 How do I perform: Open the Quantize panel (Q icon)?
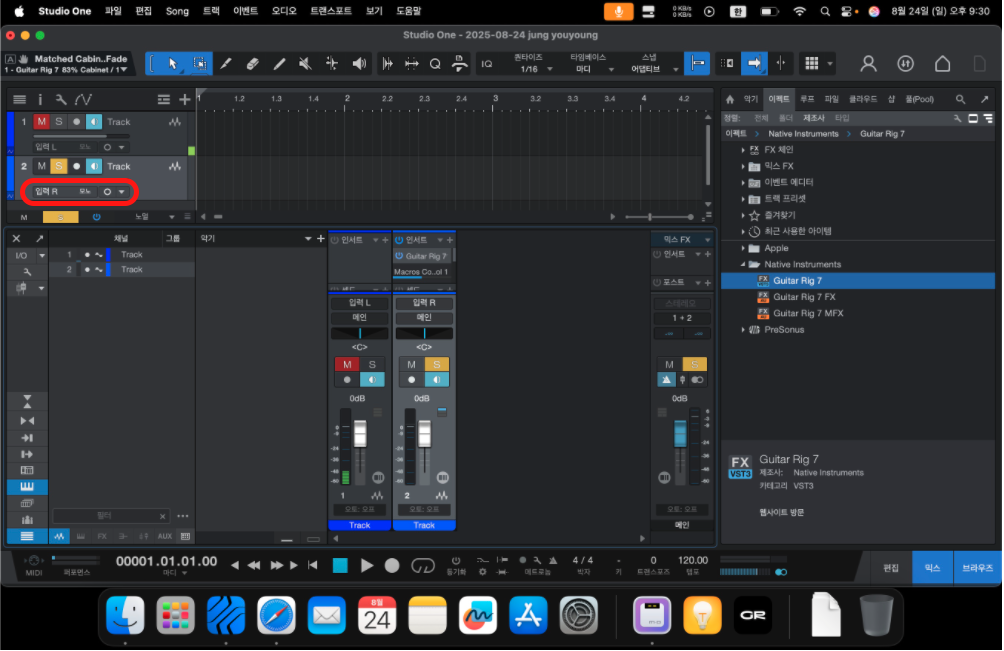coord(435,63)
